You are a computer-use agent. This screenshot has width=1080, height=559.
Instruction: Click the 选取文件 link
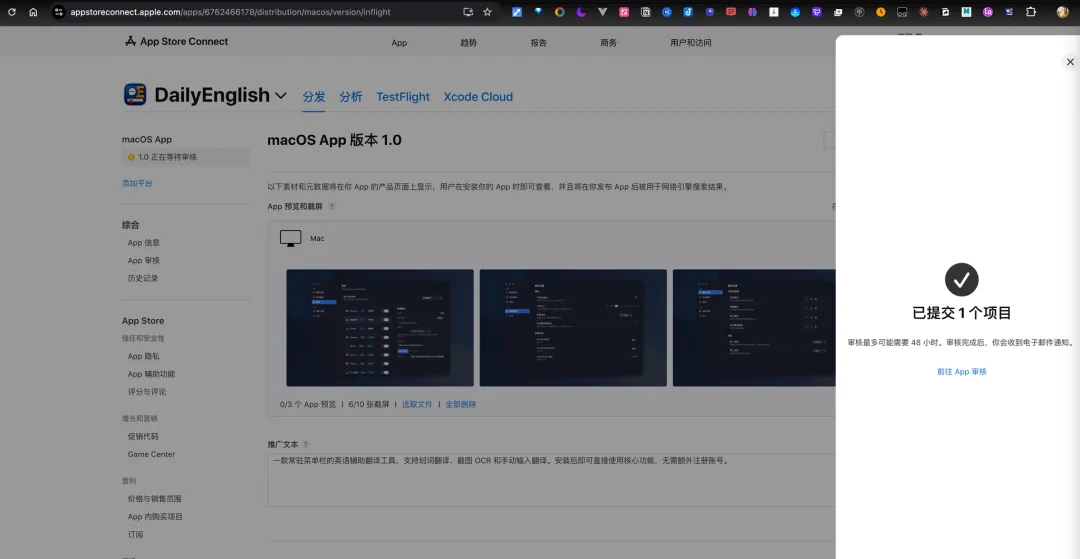(x=417, y=404)
